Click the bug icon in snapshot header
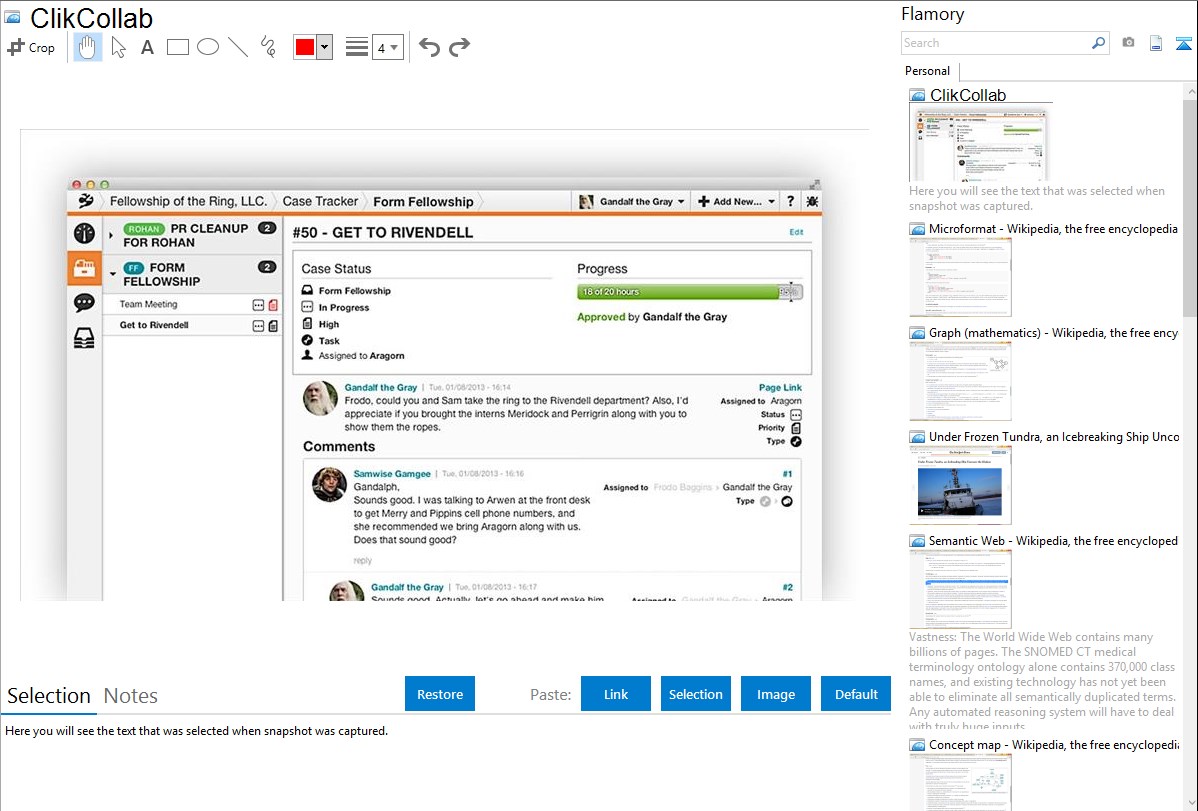This screenshot has height=811, width=1198. click(812, 201)
